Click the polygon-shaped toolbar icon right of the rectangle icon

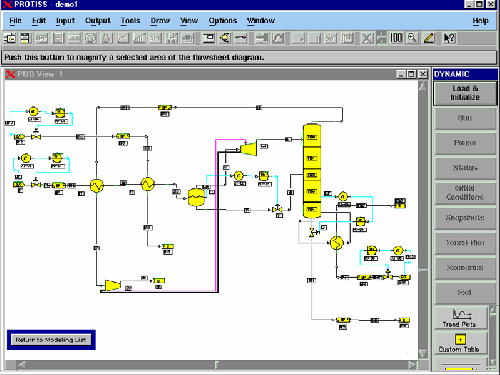click(225, 38)
